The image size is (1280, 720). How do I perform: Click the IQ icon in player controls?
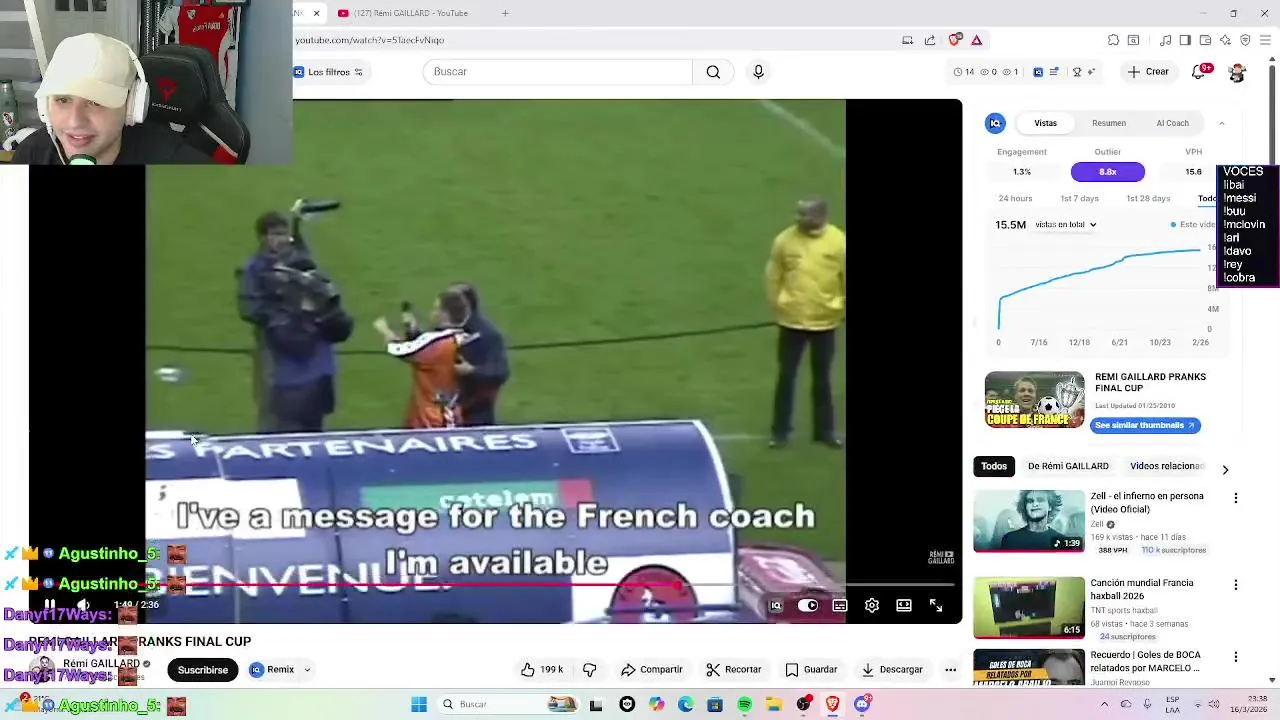(x=775, y=605)
